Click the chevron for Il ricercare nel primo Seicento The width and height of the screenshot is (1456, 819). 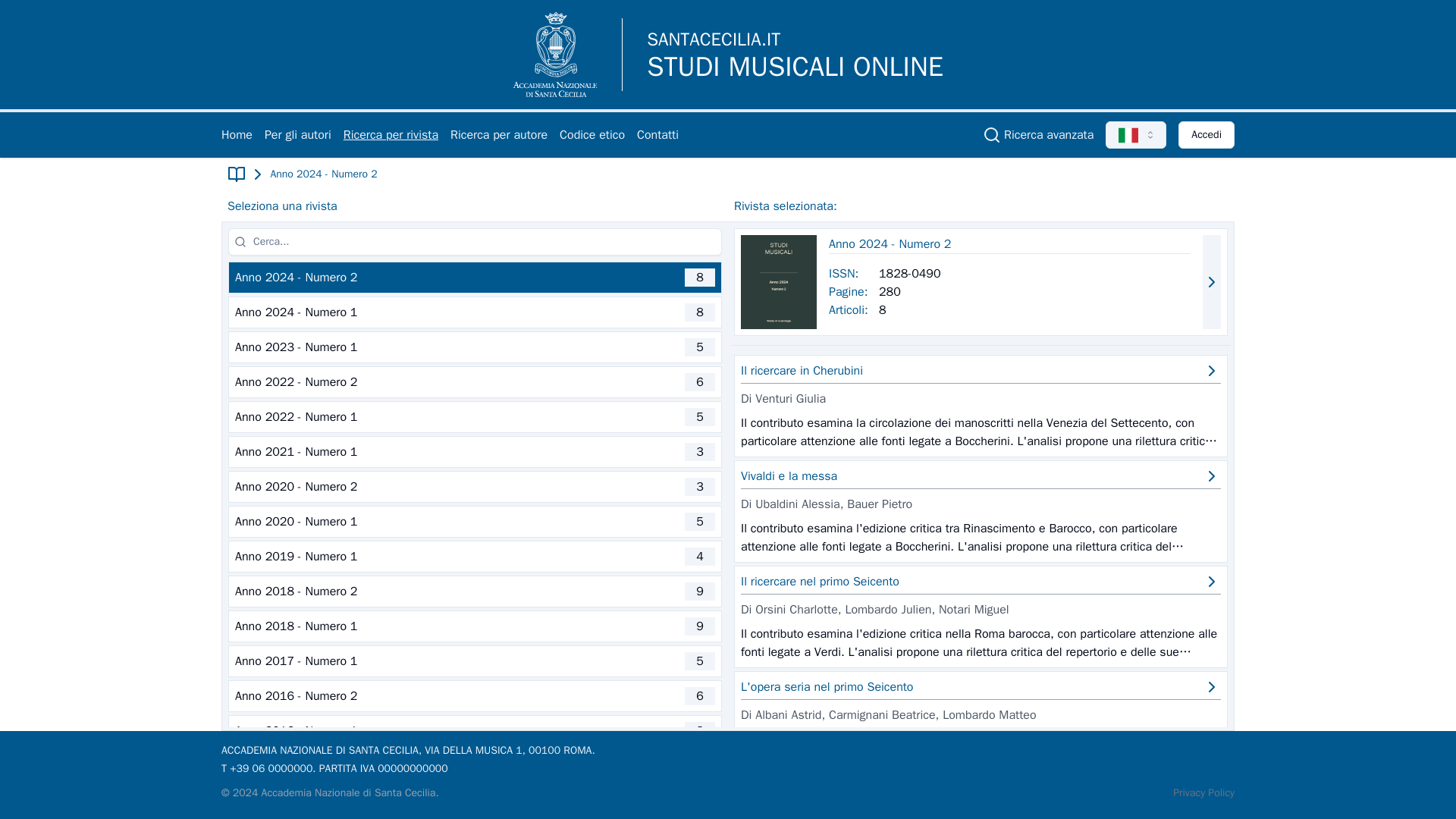tap(1212, 582)
